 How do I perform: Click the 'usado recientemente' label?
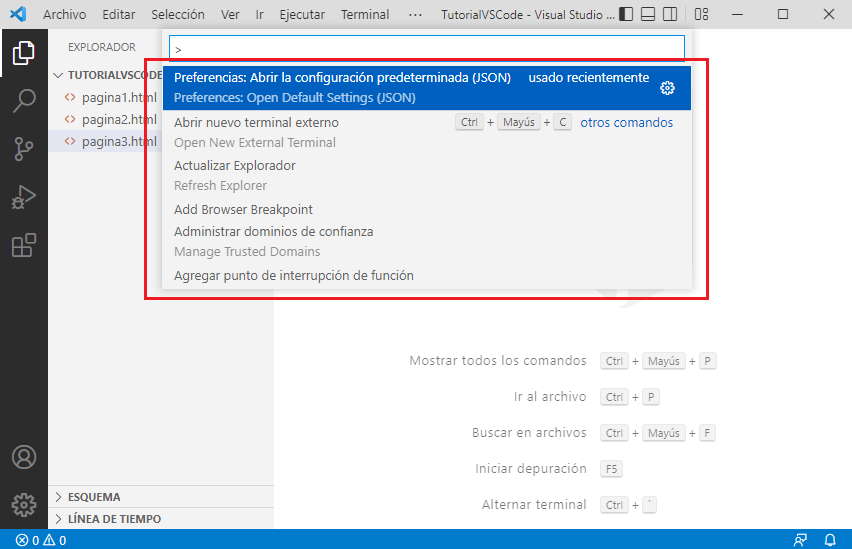pos(588,77)
